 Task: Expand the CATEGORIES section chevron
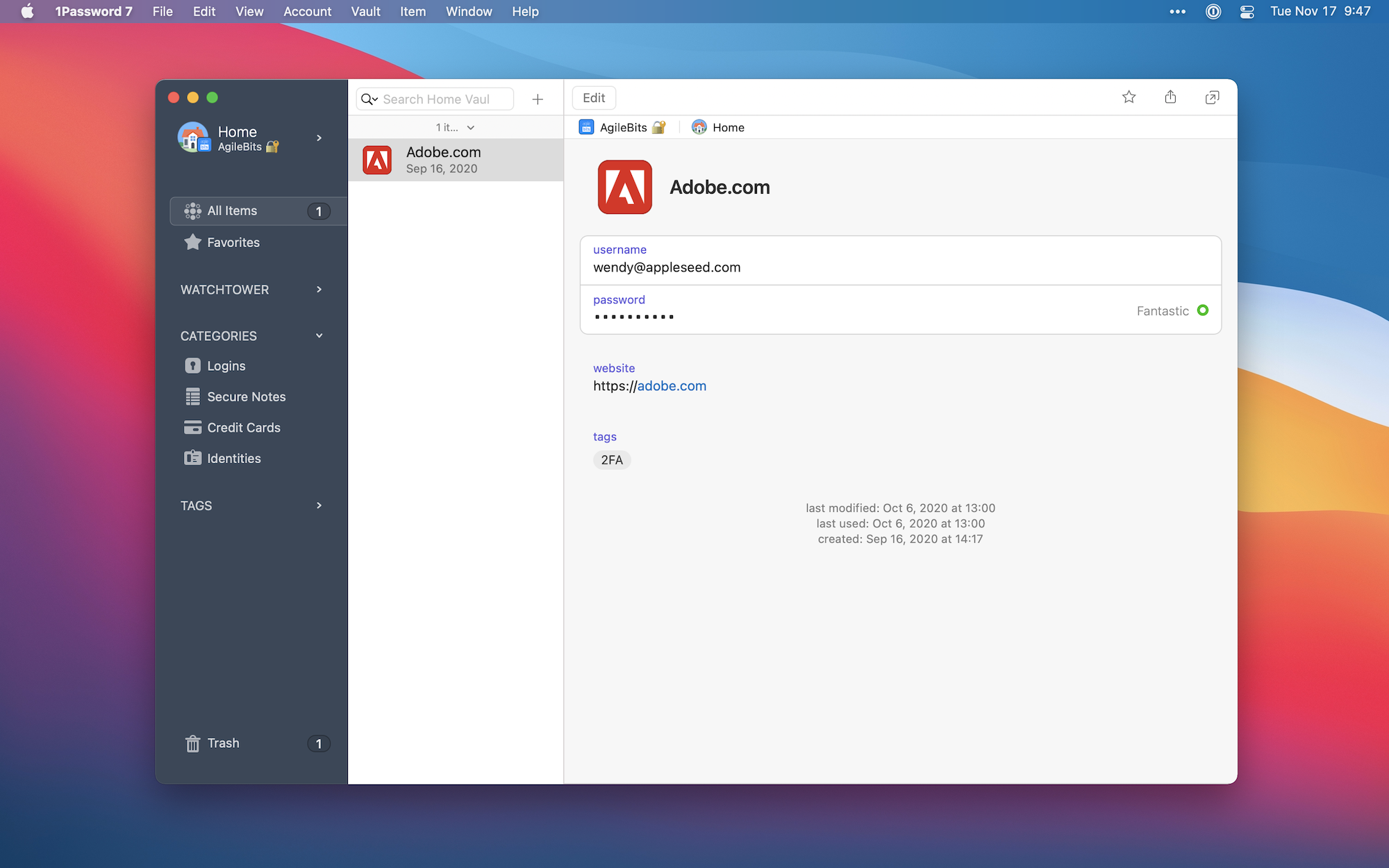(x=320, y=335)
